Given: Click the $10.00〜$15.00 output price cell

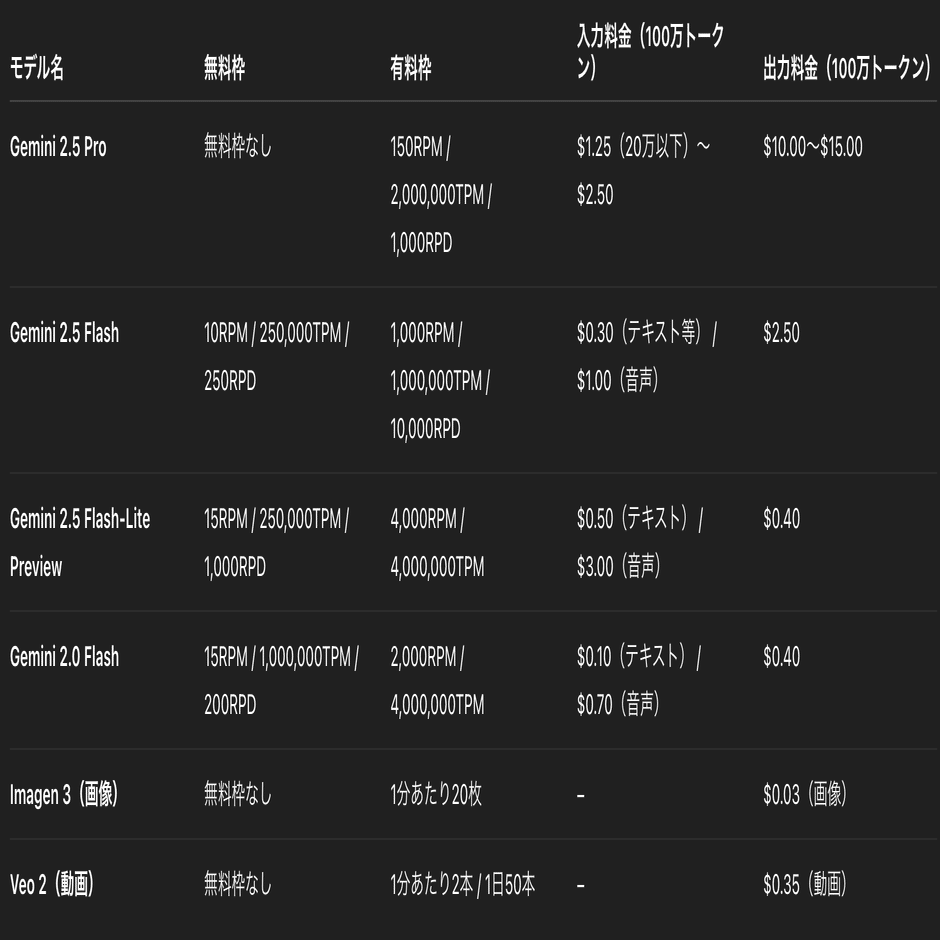Looking at the screenshot, I should [x=812, y=148].
